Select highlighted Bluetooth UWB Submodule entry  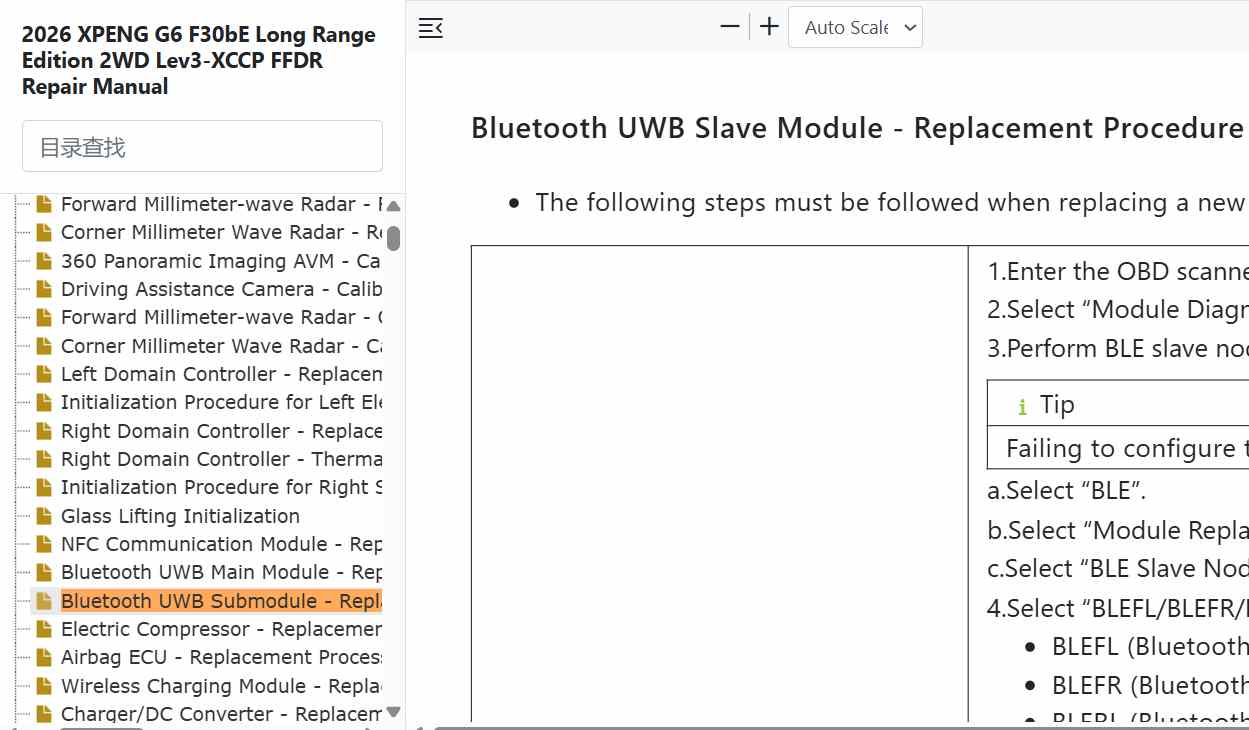coord(221,601)
